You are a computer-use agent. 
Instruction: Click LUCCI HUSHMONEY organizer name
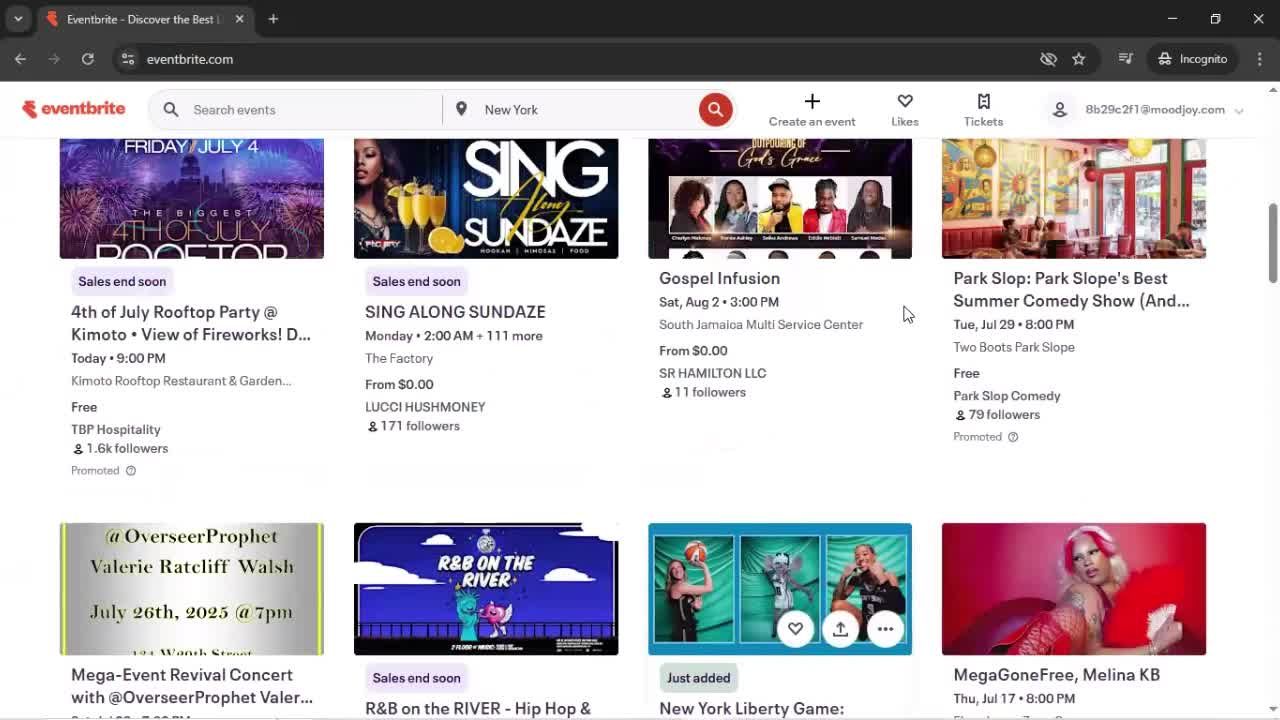(x=425, y=407)
